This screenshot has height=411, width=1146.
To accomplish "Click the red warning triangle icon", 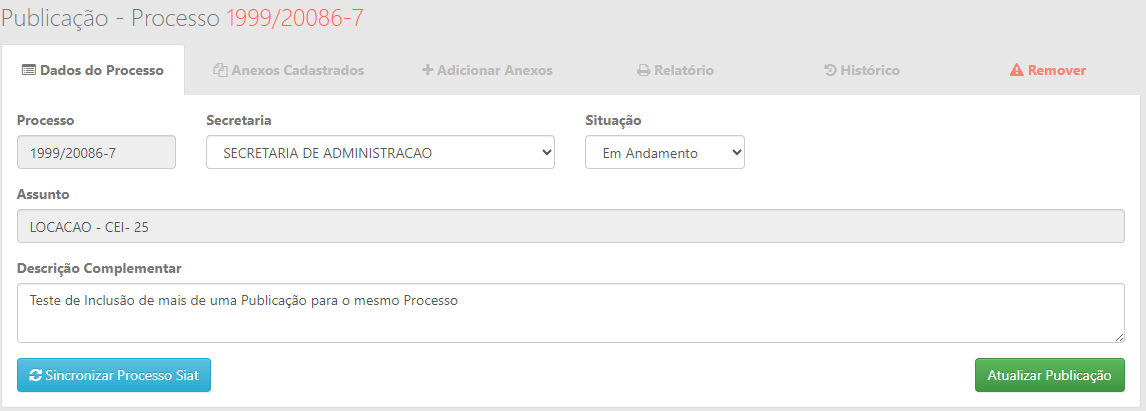I will 1017,71.
